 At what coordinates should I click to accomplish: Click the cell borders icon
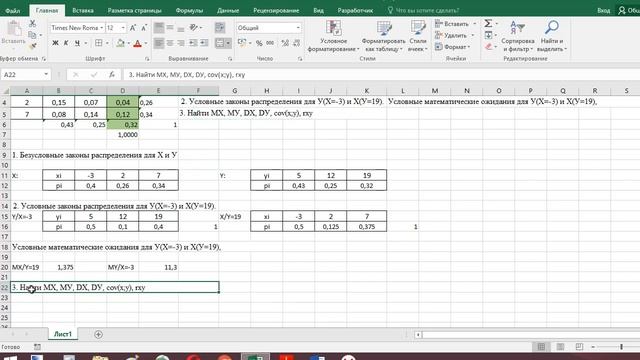pos(99,43)
